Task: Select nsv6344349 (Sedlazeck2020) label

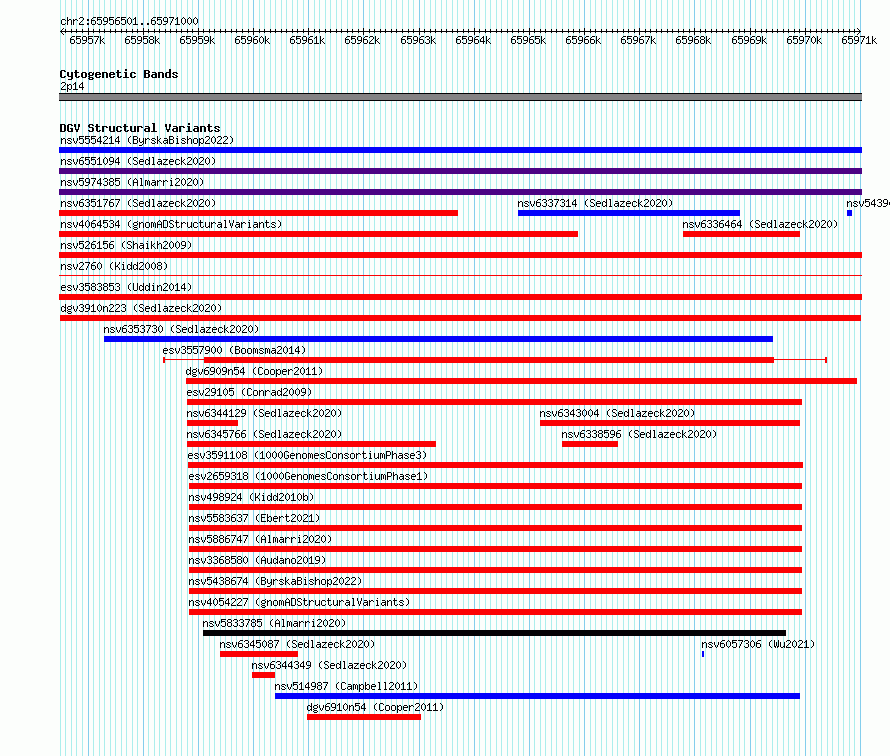Action: pos(329,665)
